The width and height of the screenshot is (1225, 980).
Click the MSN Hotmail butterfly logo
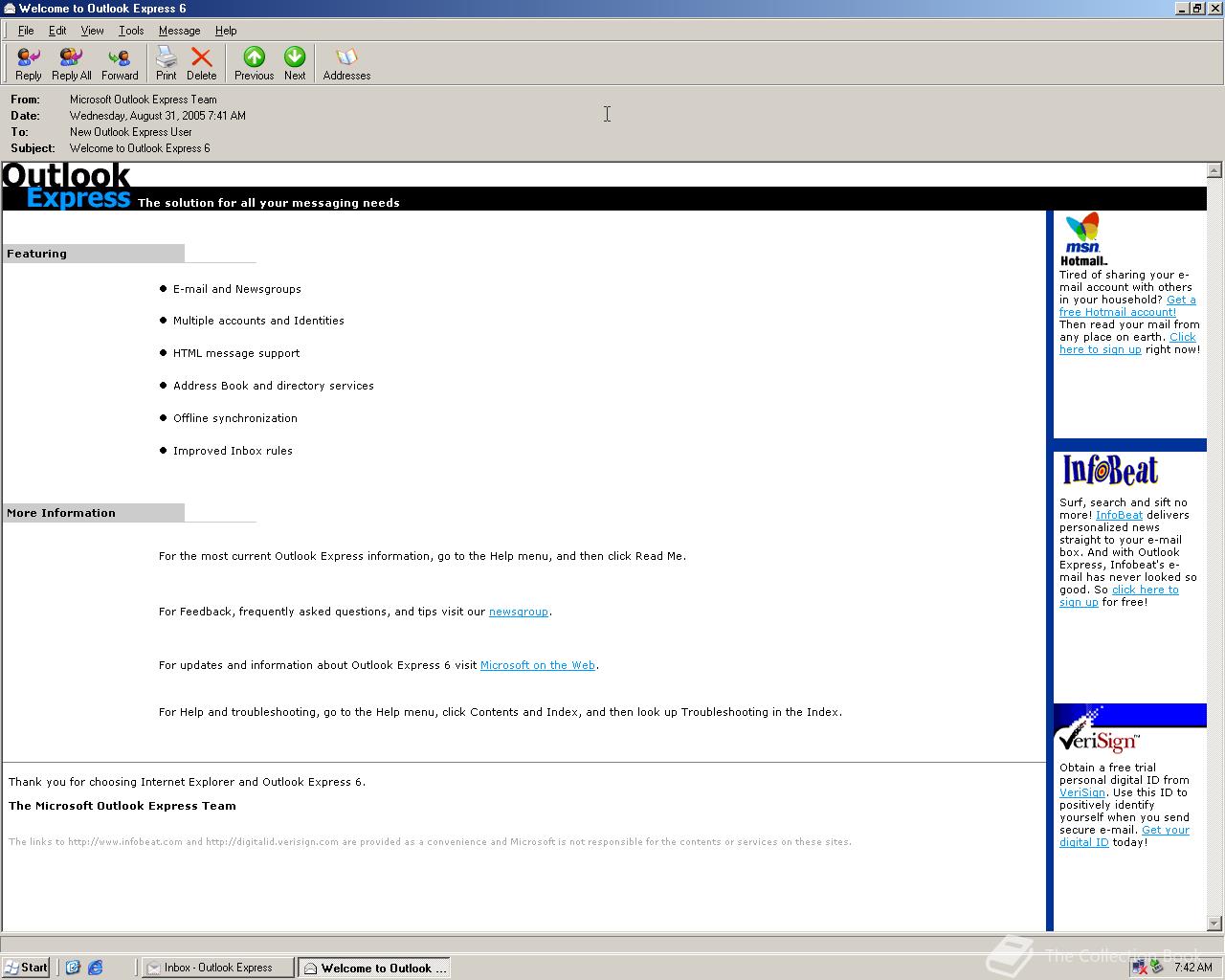pos(1083,239)
